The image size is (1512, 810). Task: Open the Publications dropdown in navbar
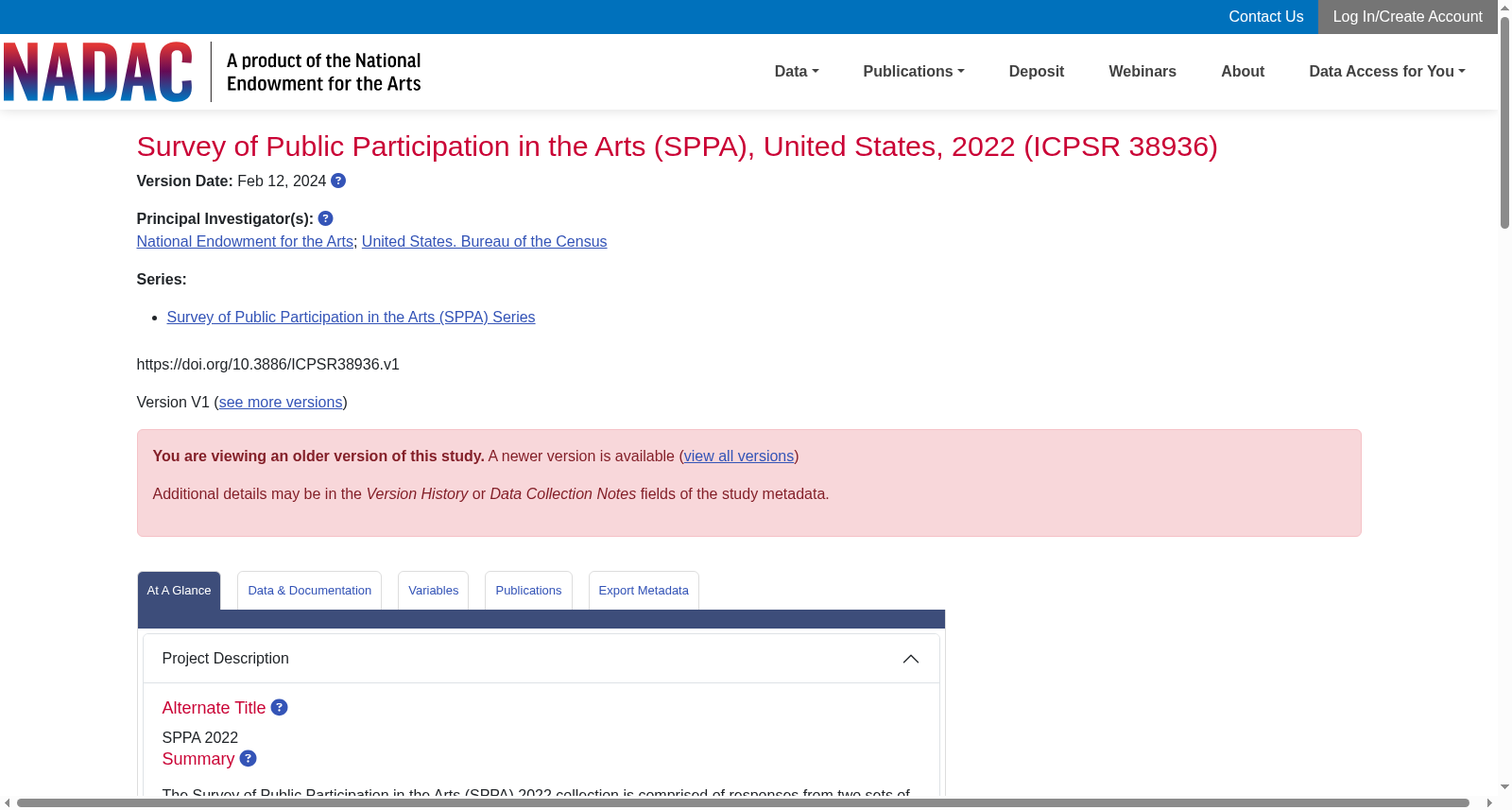click(x=914, y=72)
